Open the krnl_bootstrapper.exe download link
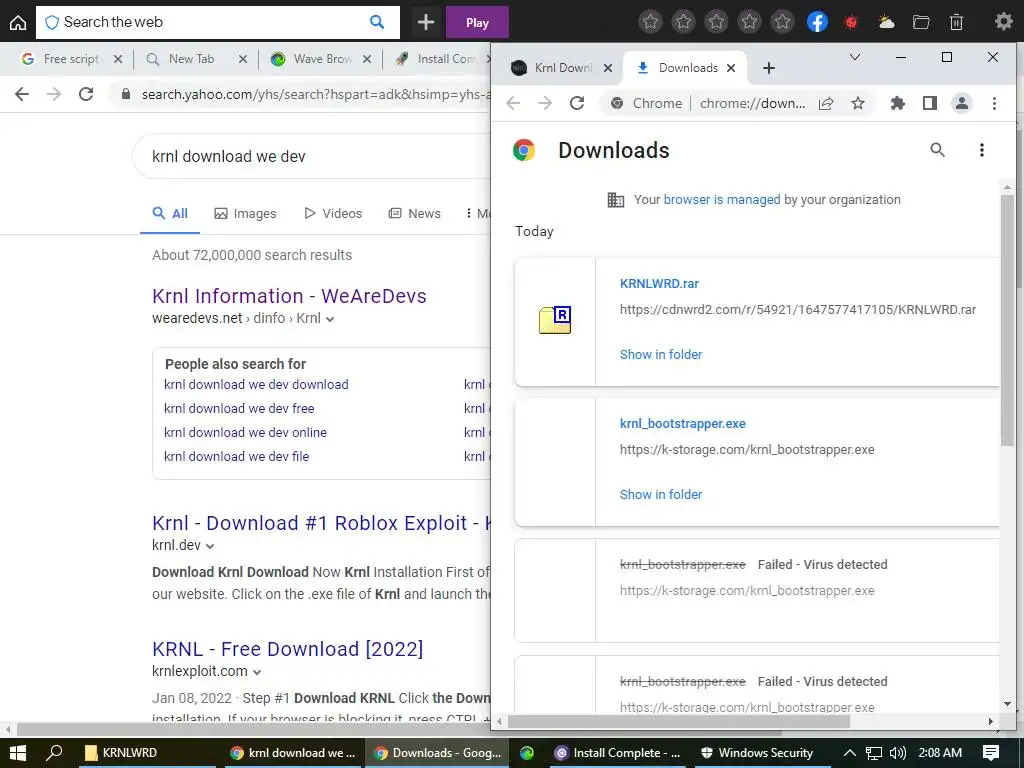The height and width of the screenshot is (768, 1024). point(682,424)
